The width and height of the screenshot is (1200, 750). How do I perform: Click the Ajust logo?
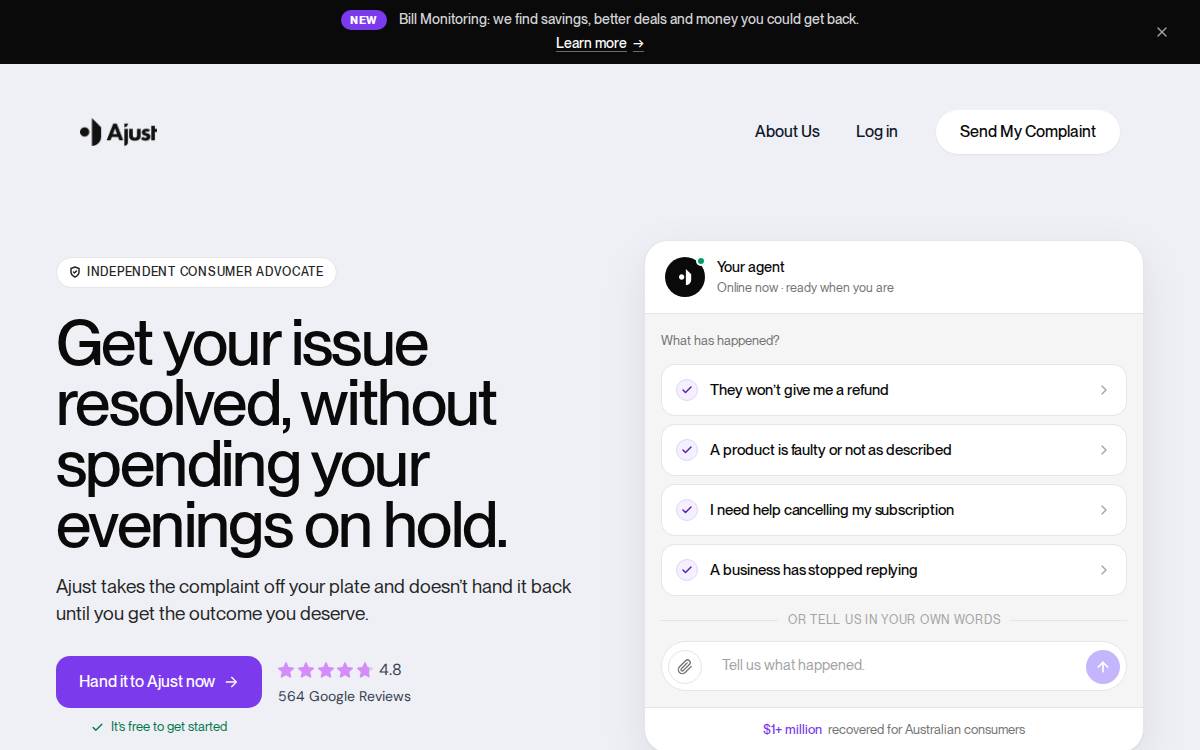118,132
